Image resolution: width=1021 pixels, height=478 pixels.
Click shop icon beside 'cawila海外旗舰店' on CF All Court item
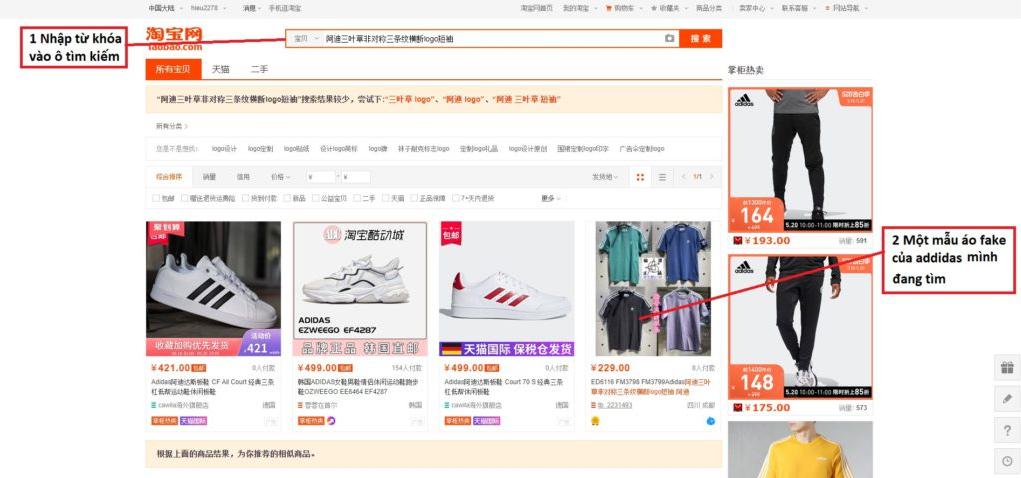pos(154,405)
